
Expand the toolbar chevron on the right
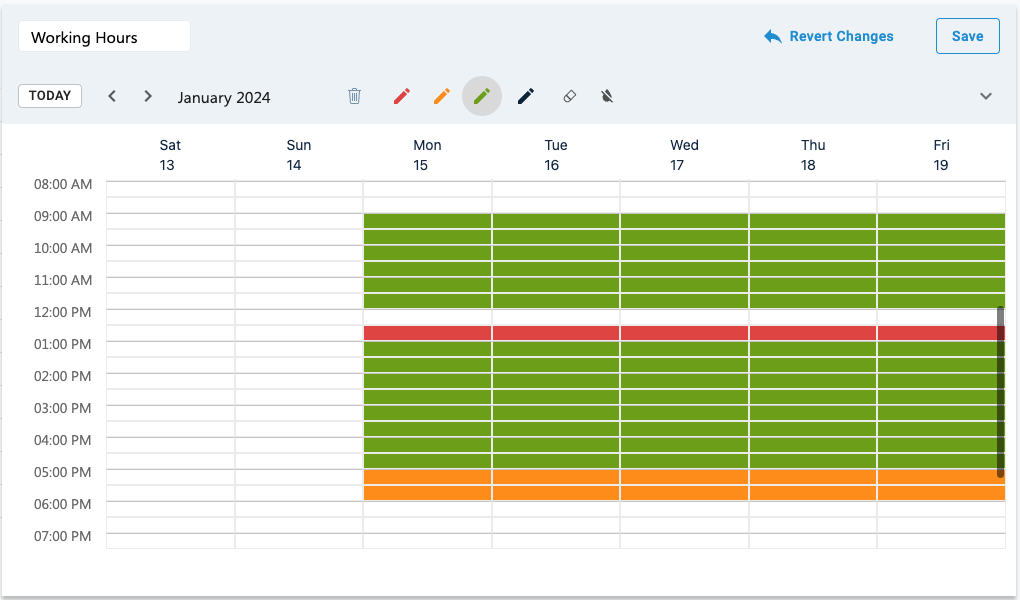(986, 96)
